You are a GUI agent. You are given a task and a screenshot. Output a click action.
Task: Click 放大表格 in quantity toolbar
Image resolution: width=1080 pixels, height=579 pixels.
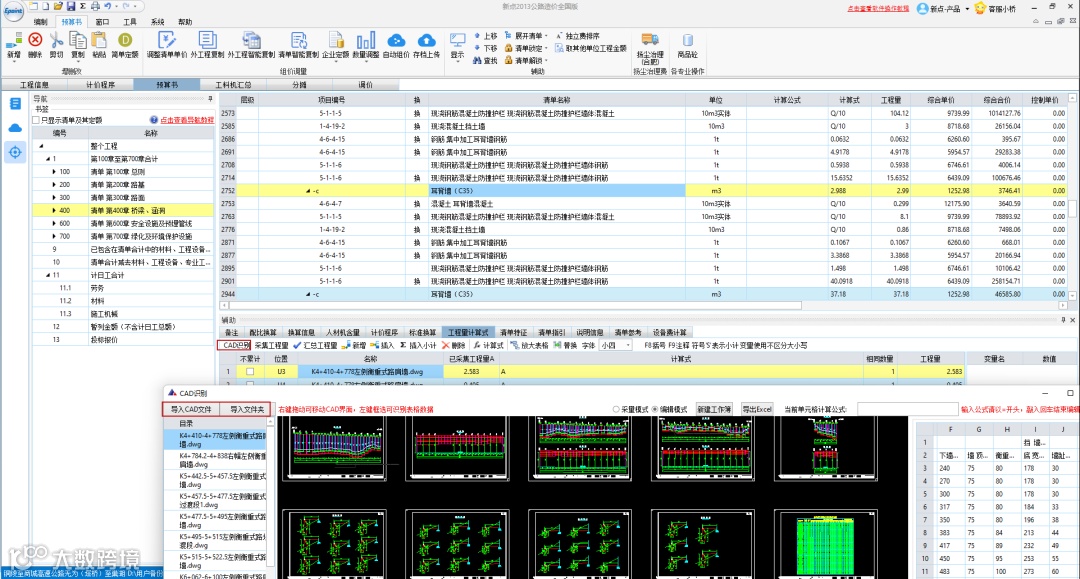[530, 346]
